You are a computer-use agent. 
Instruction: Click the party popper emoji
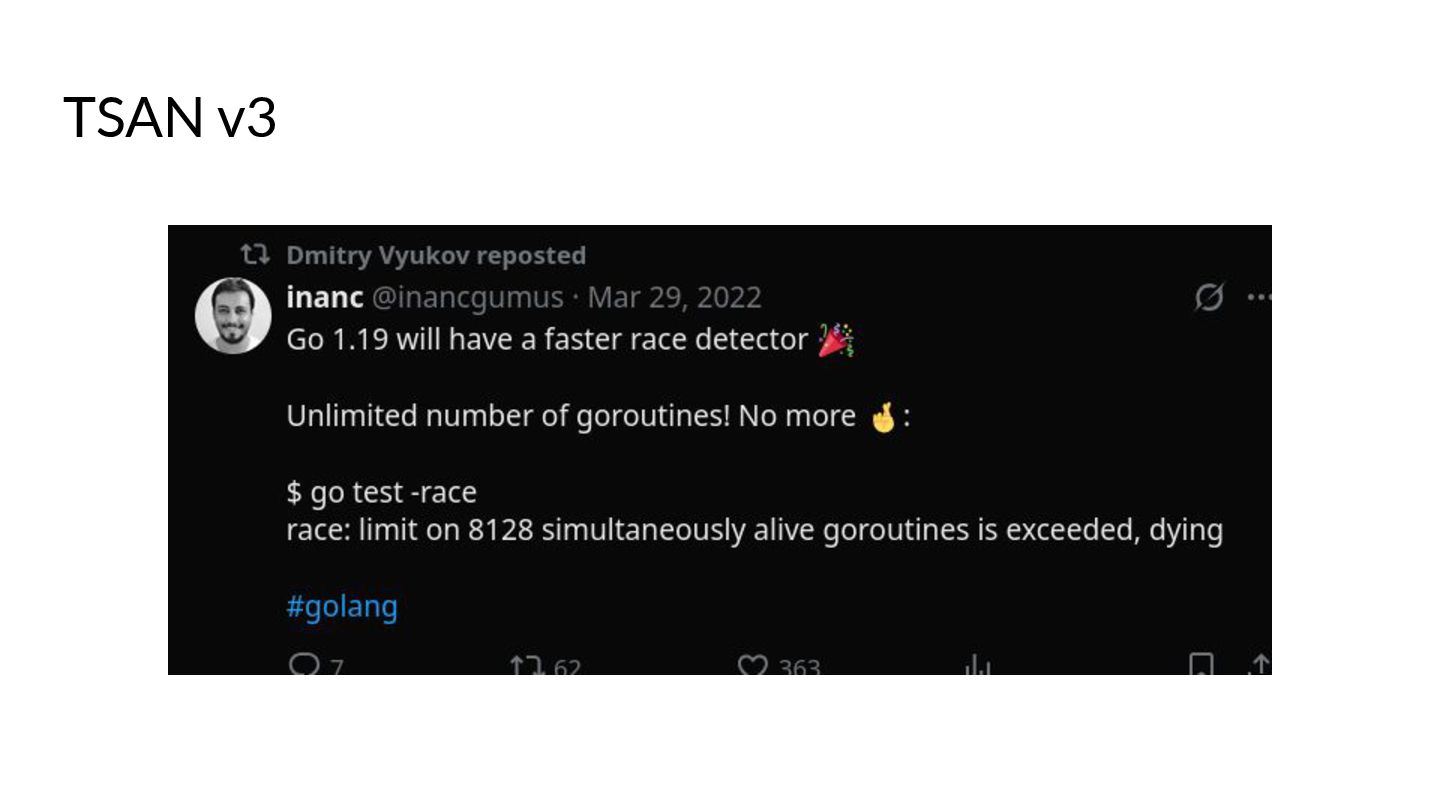pyautogui.click(x=836, y=340)
